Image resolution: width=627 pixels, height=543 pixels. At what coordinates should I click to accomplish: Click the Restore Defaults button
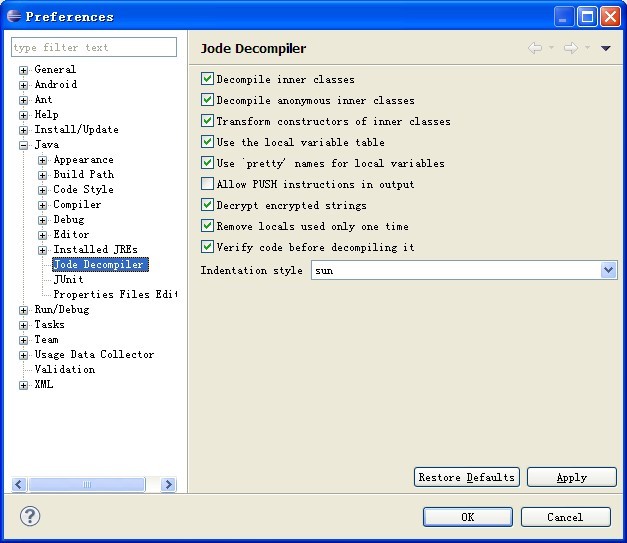467,477
